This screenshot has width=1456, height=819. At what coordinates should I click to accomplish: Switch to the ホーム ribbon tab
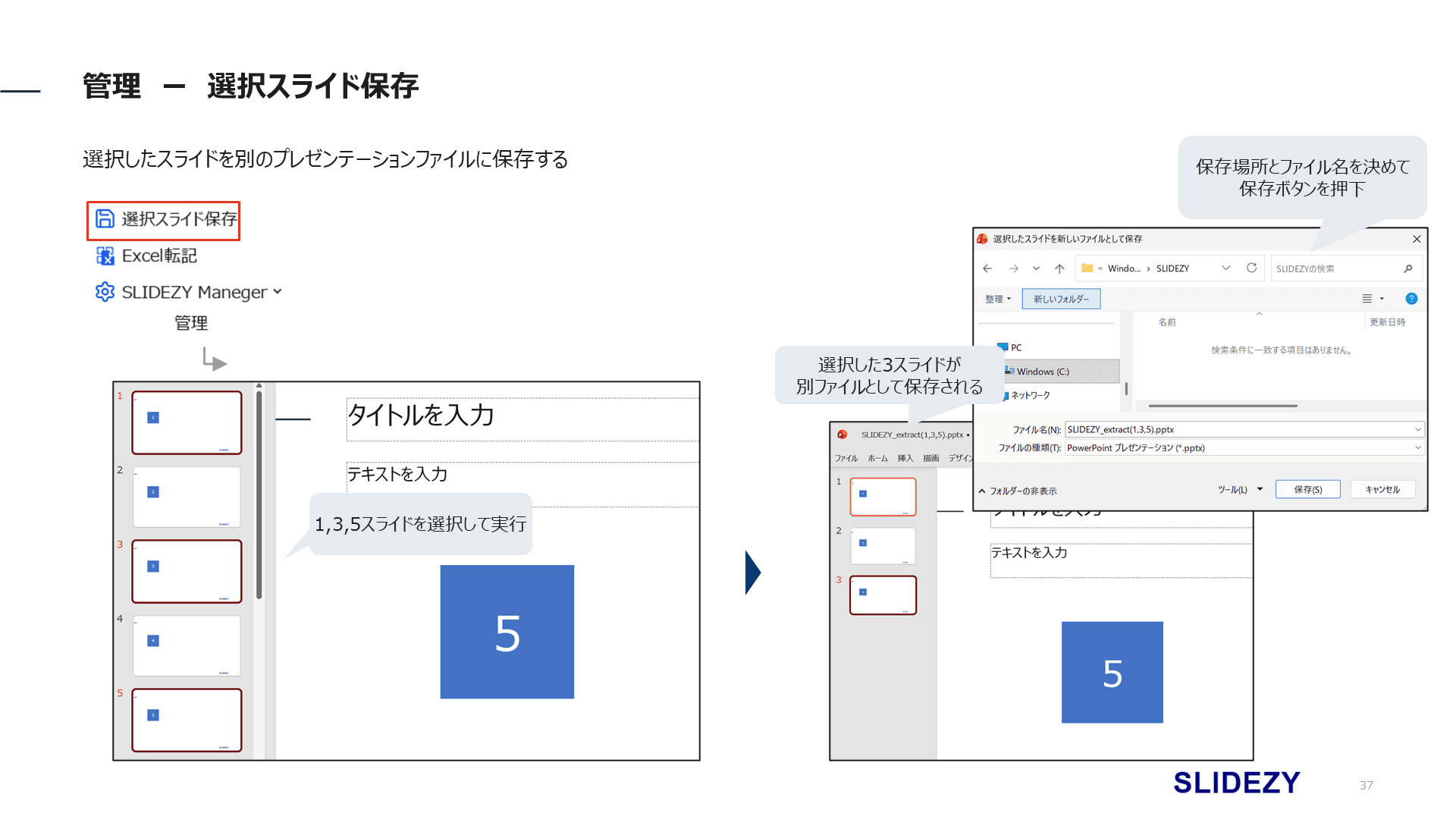877,458
